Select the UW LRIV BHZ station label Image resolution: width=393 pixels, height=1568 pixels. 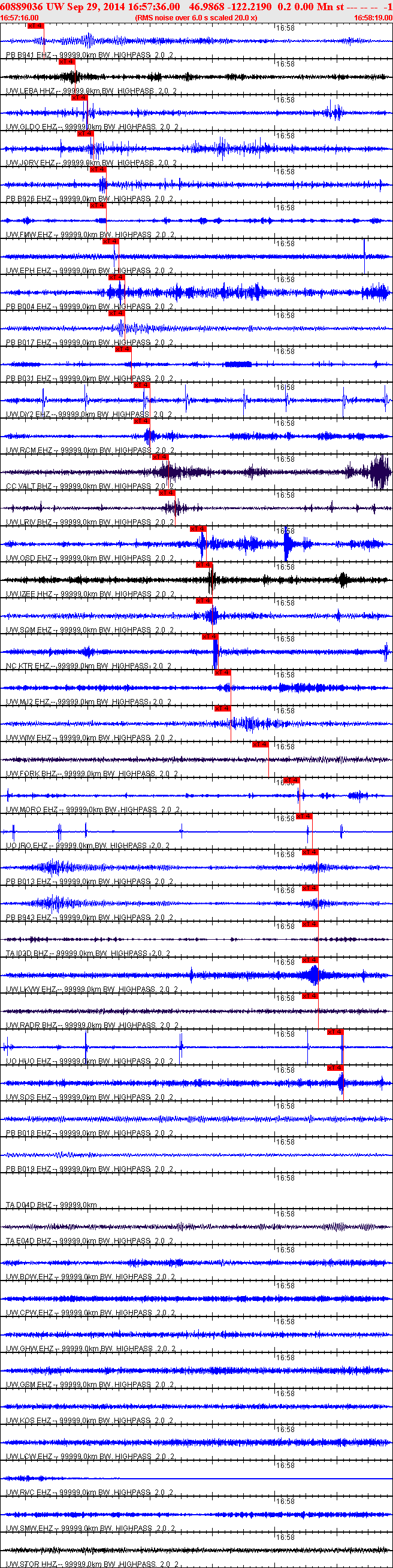point(90,522)
